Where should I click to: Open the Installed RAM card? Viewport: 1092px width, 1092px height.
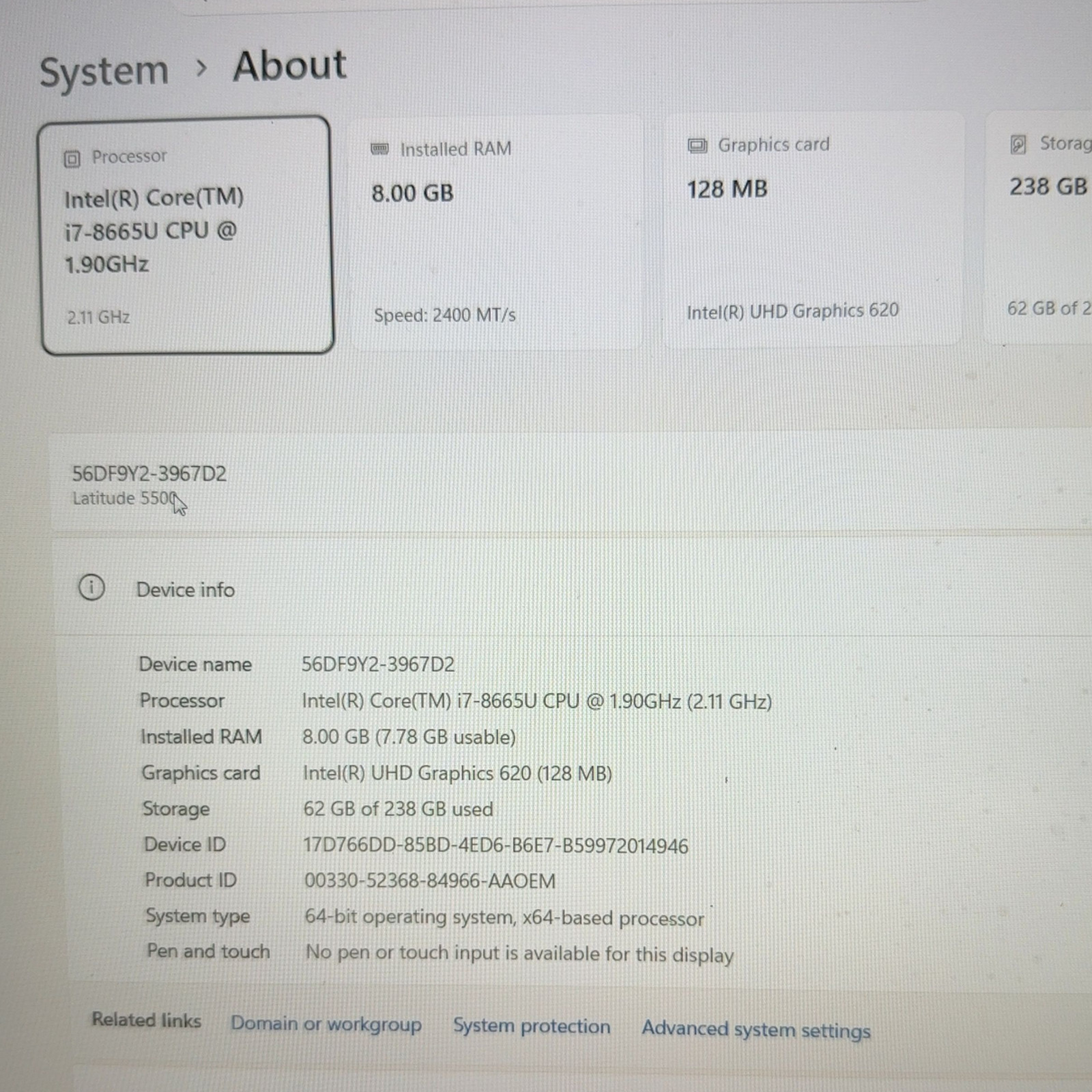point(496,232)
